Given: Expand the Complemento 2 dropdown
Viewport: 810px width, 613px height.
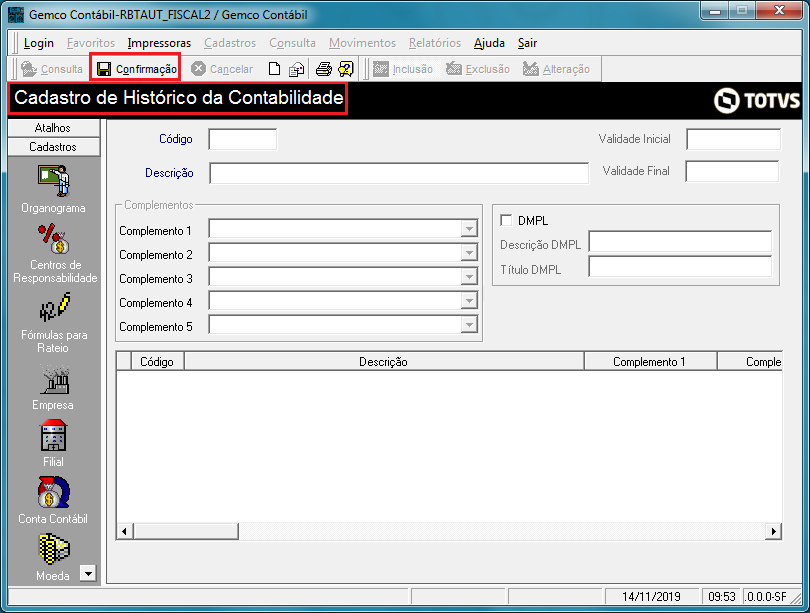Looking at the screenshot, I should point(469,253).
